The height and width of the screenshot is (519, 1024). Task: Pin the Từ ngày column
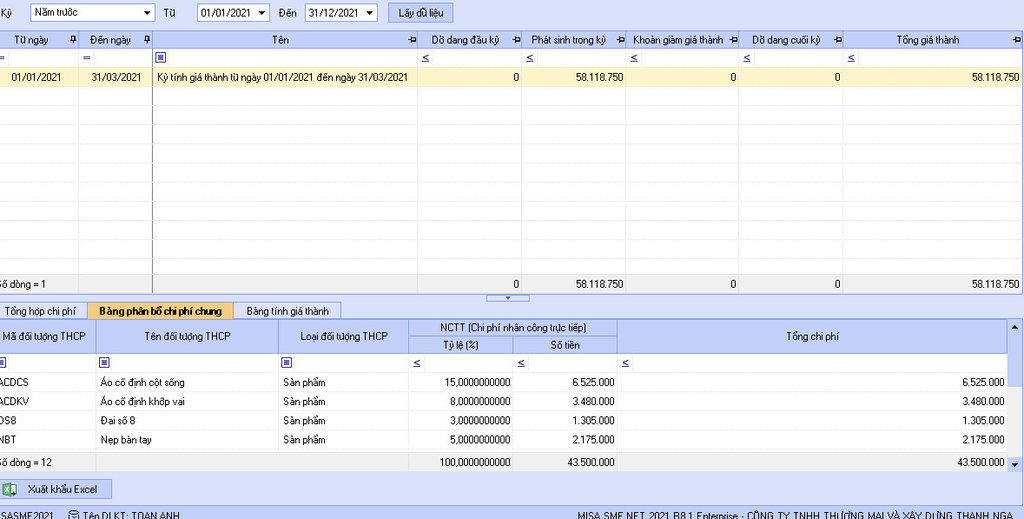pyautogui.click(x=73, y=40)
